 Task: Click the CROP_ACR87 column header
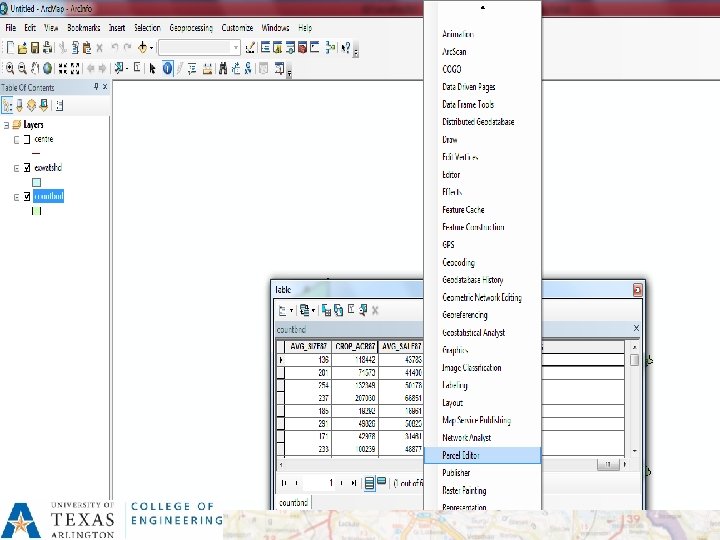355,346
